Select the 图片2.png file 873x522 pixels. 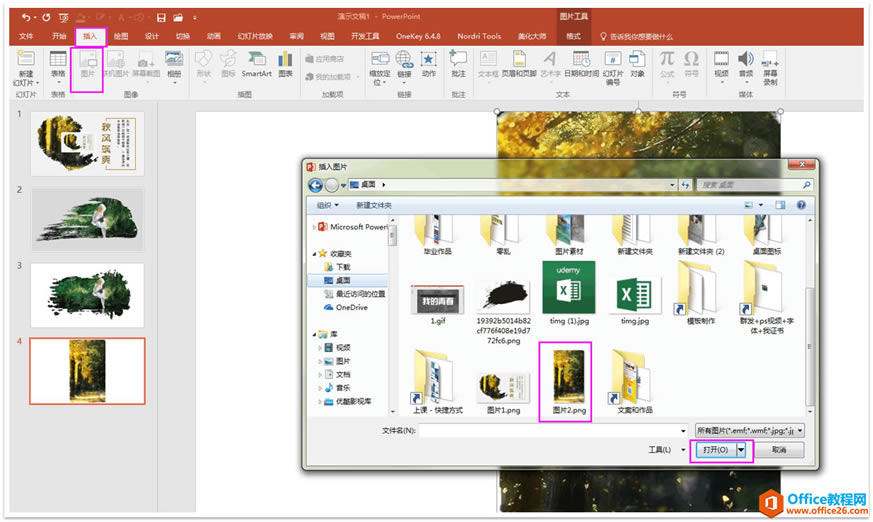pyautogui.click(x=568, y=382)
